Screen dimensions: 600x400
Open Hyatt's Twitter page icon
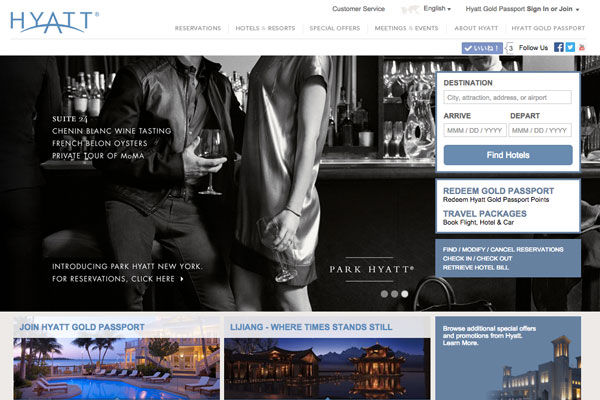point(570,47)
